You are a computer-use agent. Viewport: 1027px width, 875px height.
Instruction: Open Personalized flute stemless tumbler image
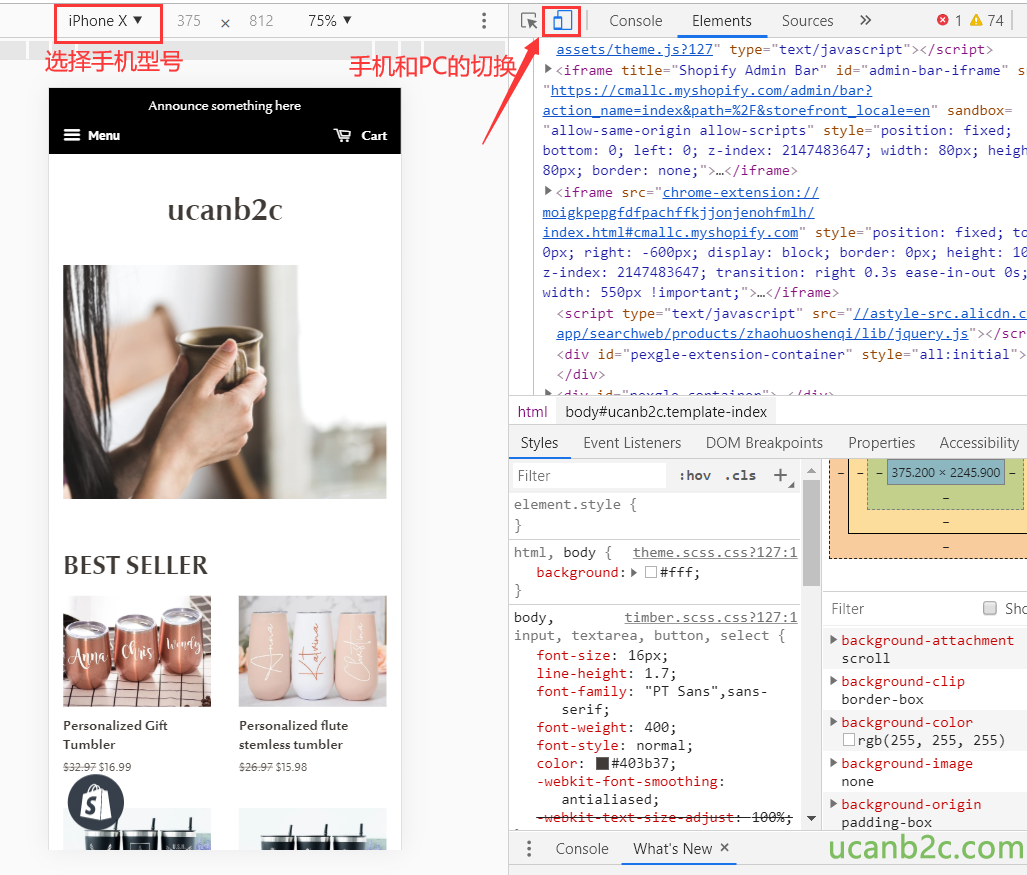click(312, 651)
